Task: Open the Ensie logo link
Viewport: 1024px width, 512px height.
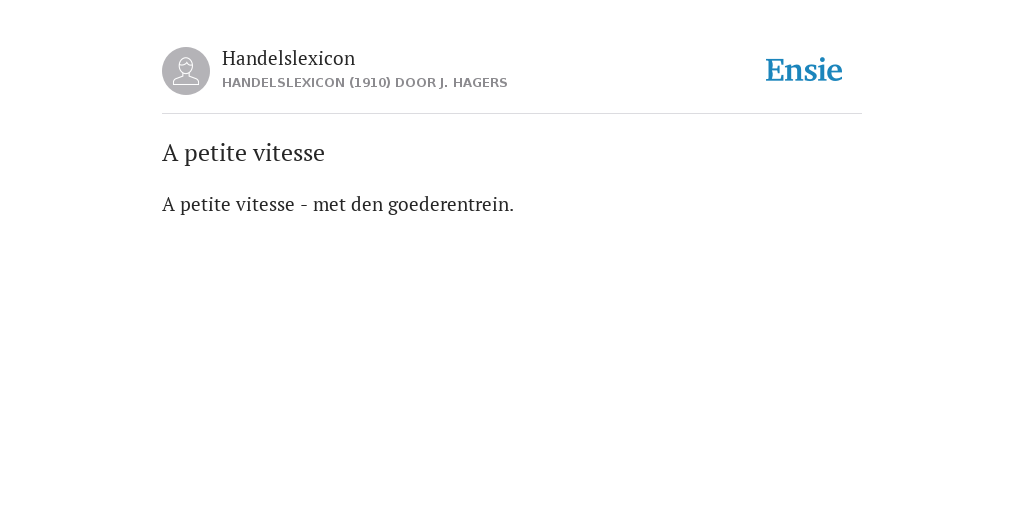Action: [804, 70]
